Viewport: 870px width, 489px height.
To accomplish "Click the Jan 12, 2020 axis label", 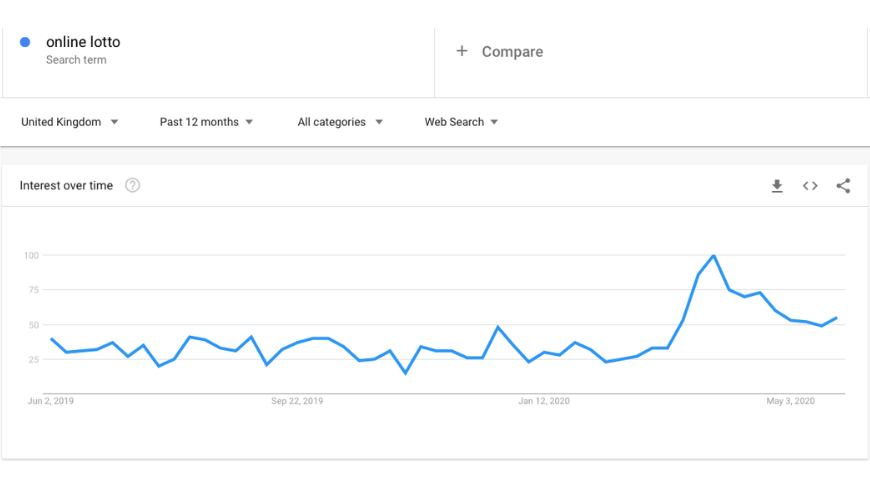I will [x=544, y=401].
